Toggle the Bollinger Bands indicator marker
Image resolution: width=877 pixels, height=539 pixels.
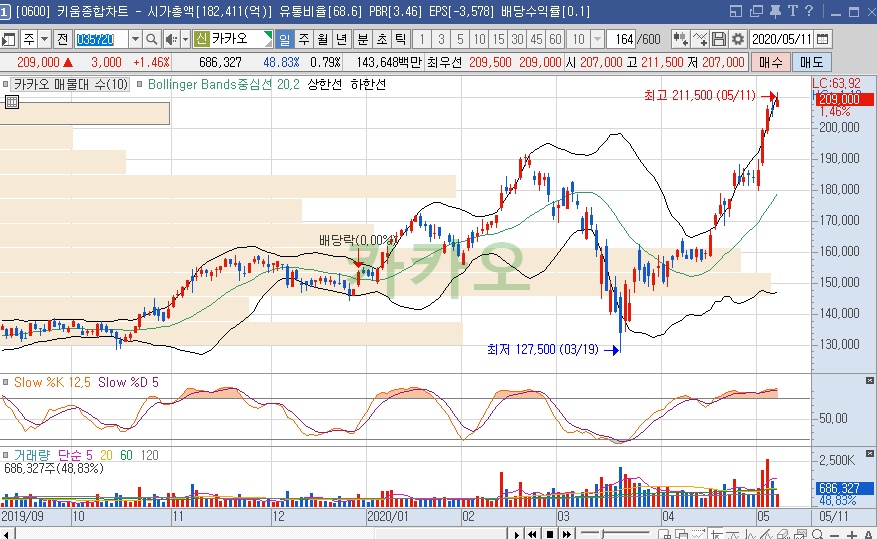(x=140, y=84)
